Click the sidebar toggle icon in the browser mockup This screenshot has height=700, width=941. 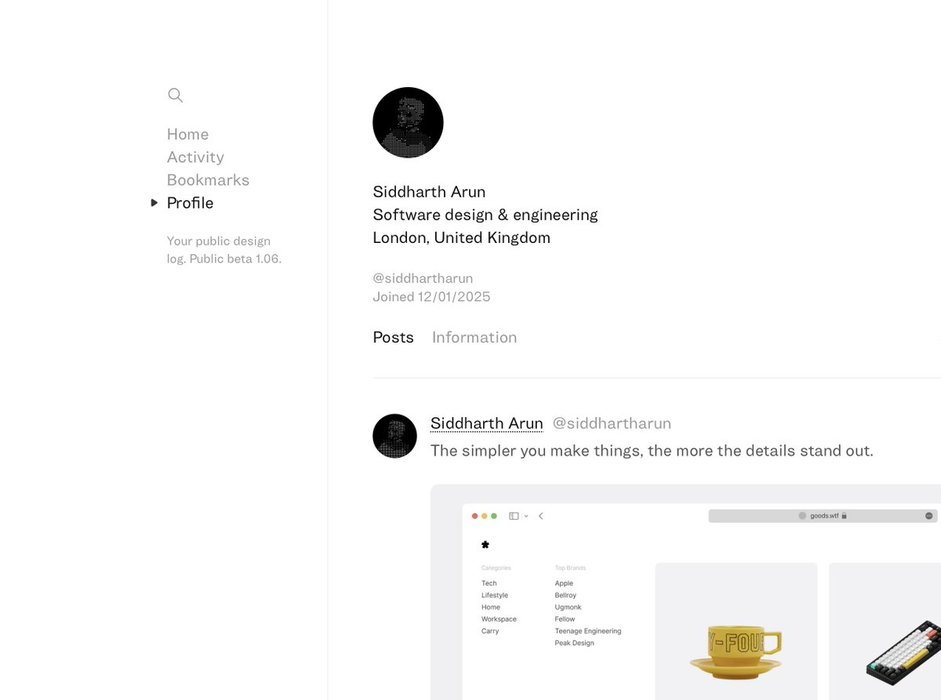tap(514, 516)
